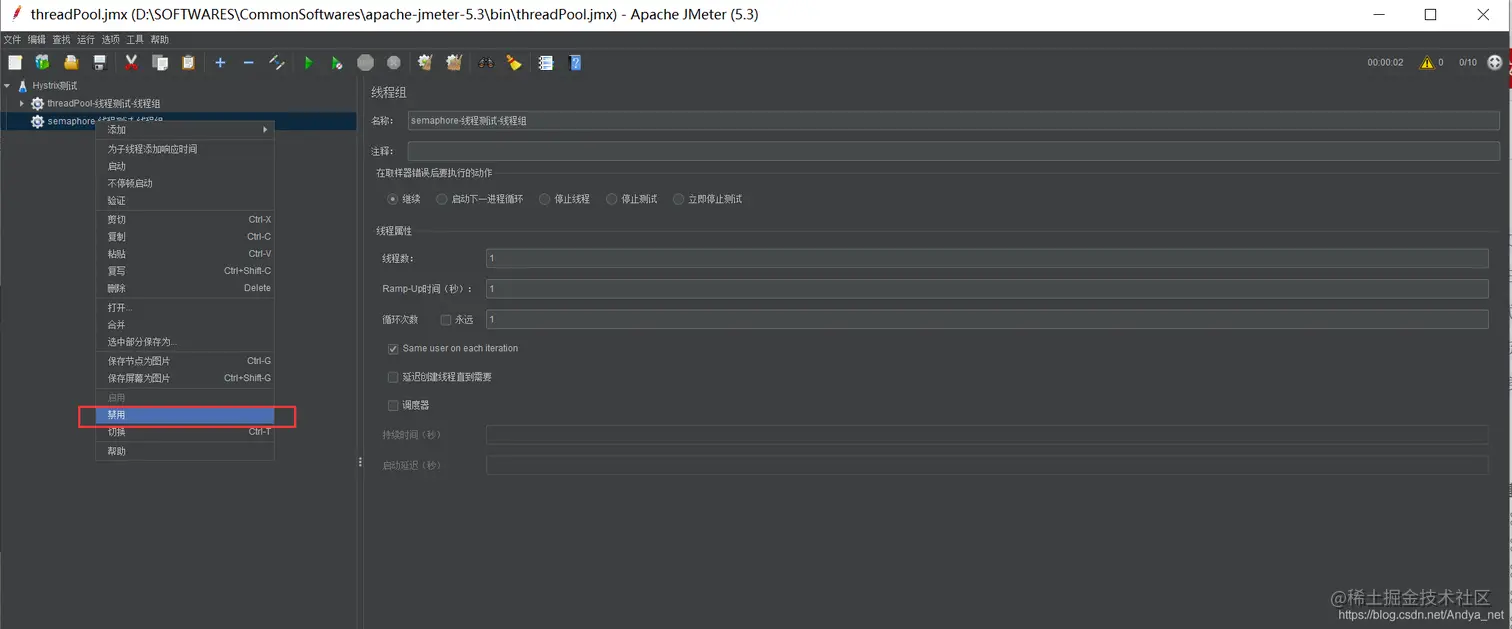Screen dimensions: 1512x629
Task: Choose 不停顿启动 in the context menu
Action: (184, 183)
